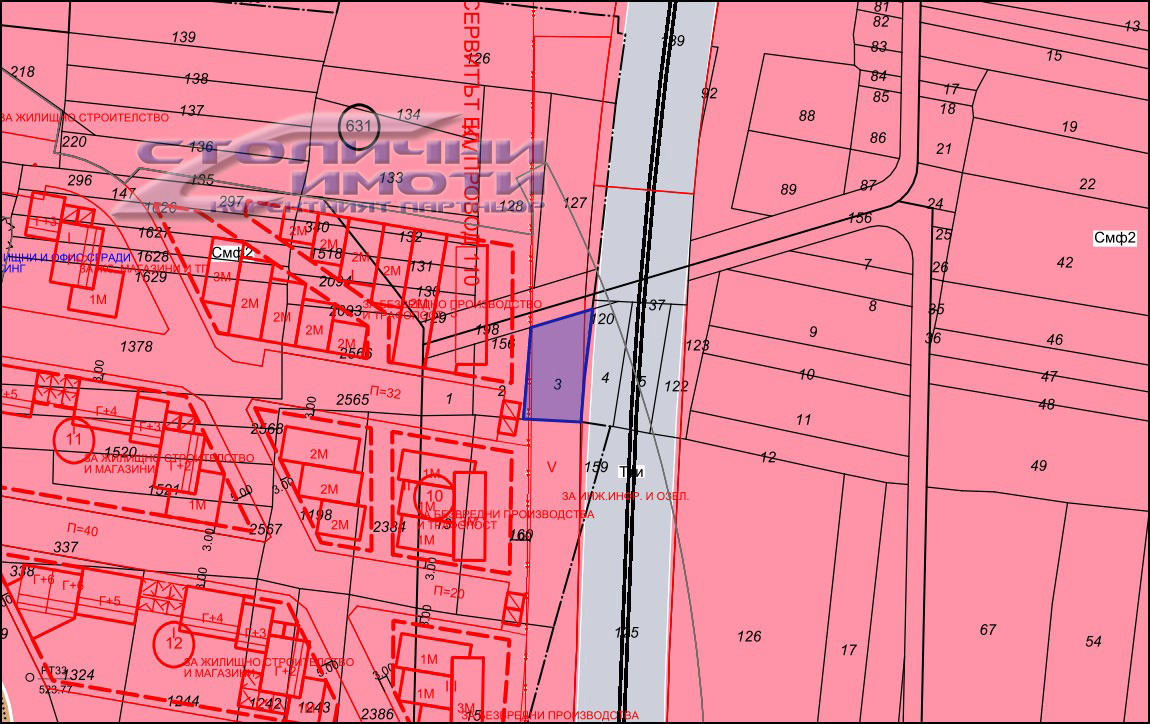Viewport: 1150px width, 724px height.
Task: Click the crossed square symbol beside parcel 2
Action: pyautogui.click(x=510, y=410)
